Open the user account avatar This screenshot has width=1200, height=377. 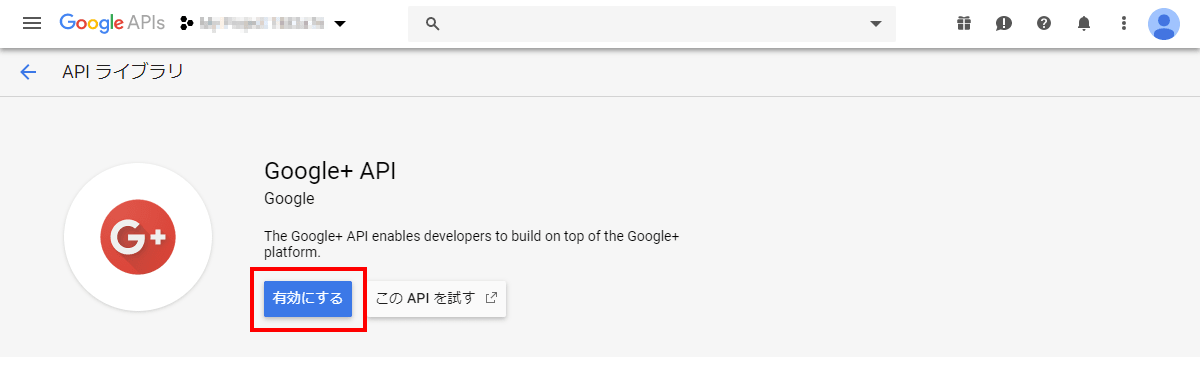[x=1164, y=23]
